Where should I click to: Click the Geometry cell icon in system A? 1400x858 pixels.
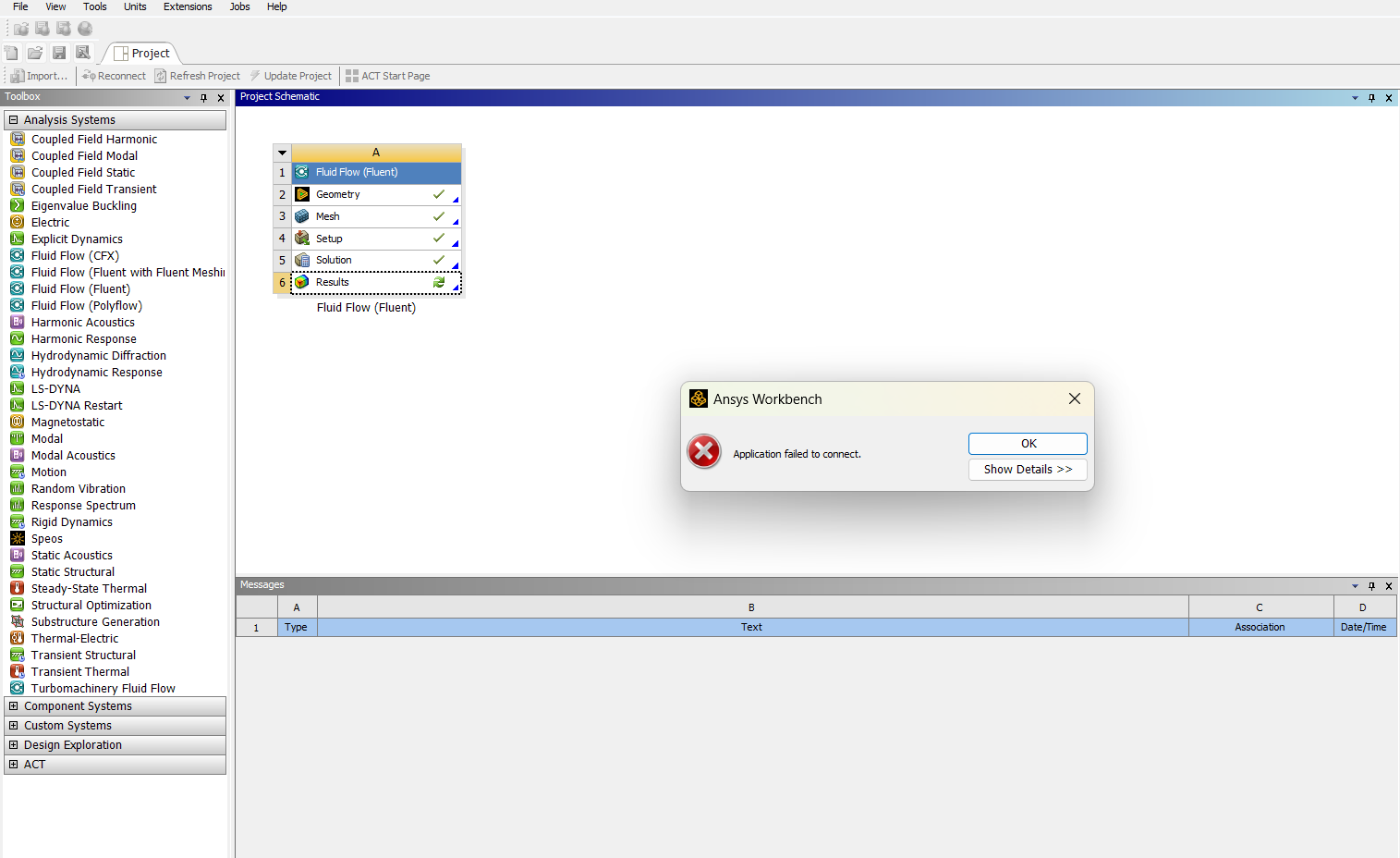click(302, 194)
